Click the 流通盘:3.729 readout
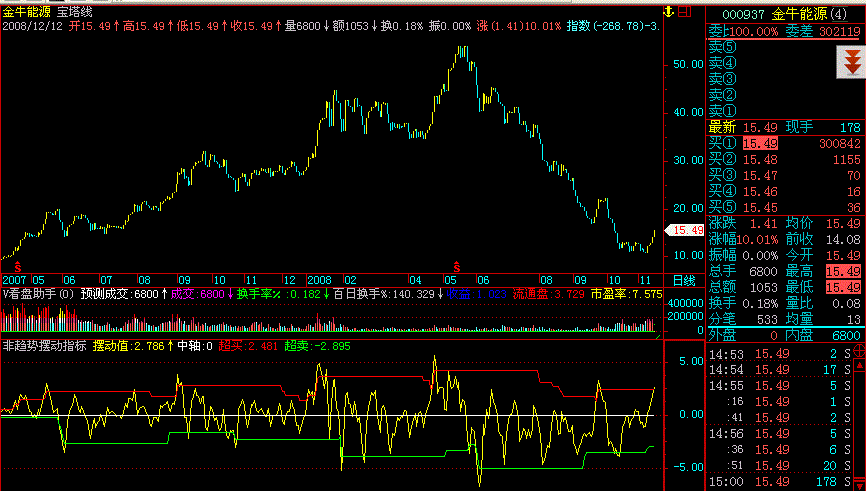This screenshot has width=866, height=491. coord(548,294)
